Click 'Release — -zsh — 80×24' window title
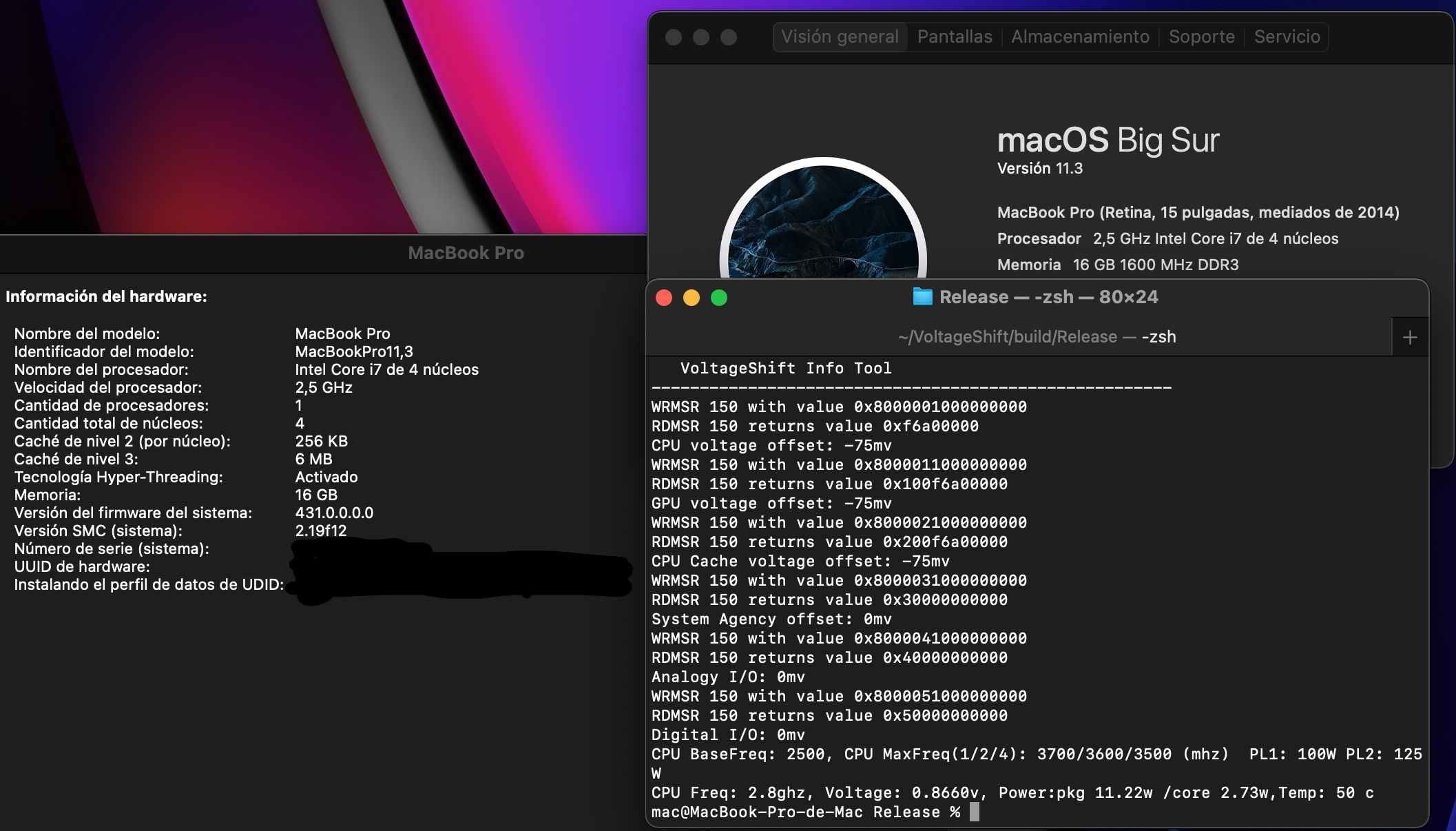The width and height of the screenshot is (1456, 831). pos(1048,297)
